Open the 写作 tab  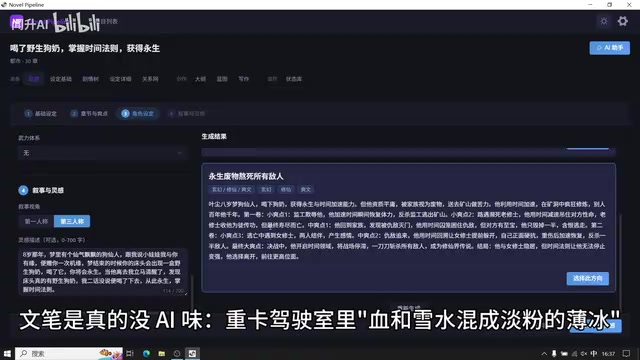click(x=244, y=79)
